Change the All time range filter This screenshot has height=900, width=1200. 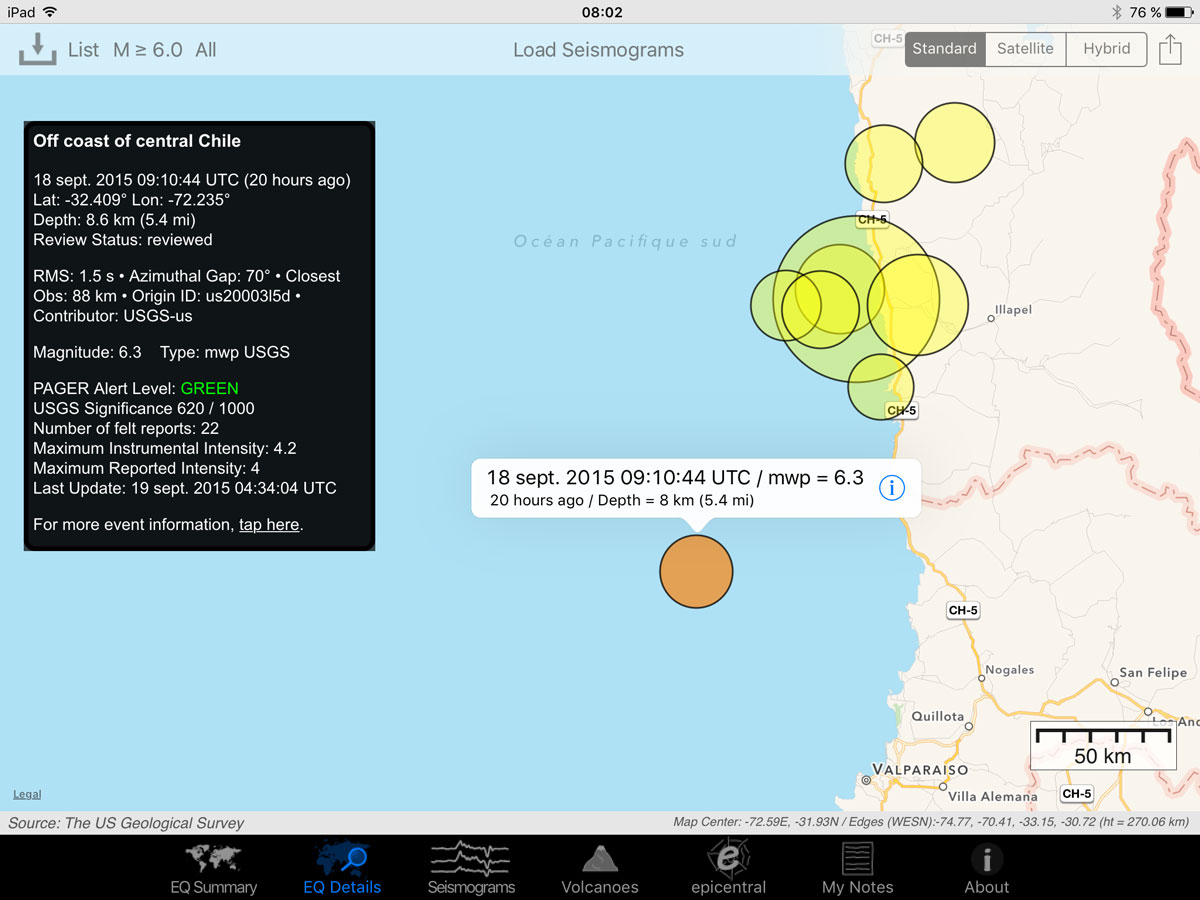click(x=206, y=50)
